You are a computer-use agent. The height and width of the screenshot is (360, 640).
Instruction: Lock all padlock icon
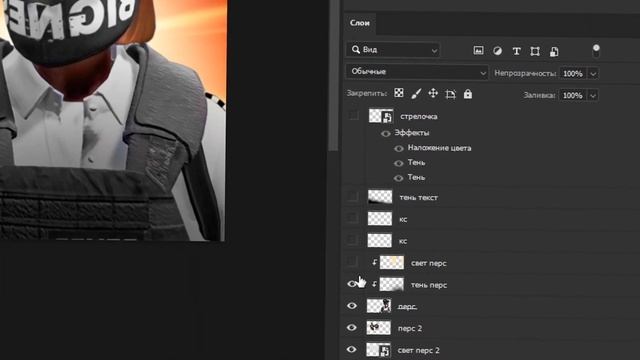click(x=468, y=94)
